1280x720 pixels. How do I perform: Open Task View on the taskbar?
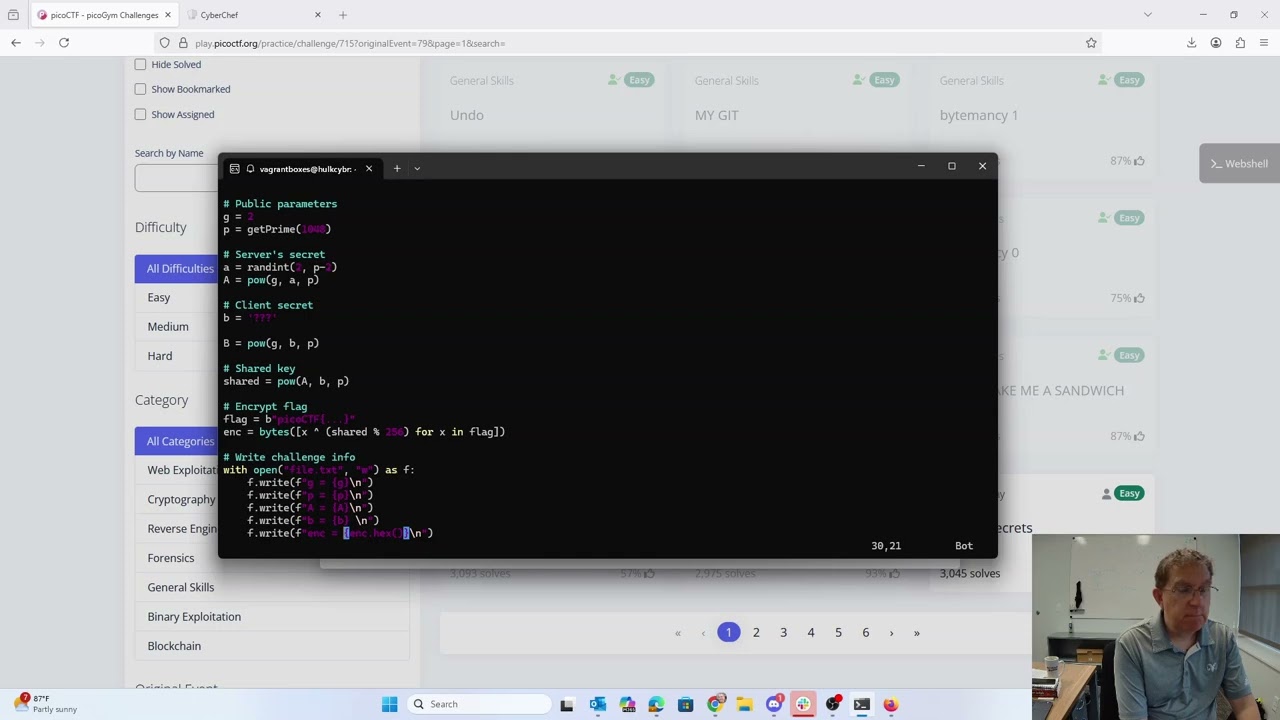click(x=567, y=704)
